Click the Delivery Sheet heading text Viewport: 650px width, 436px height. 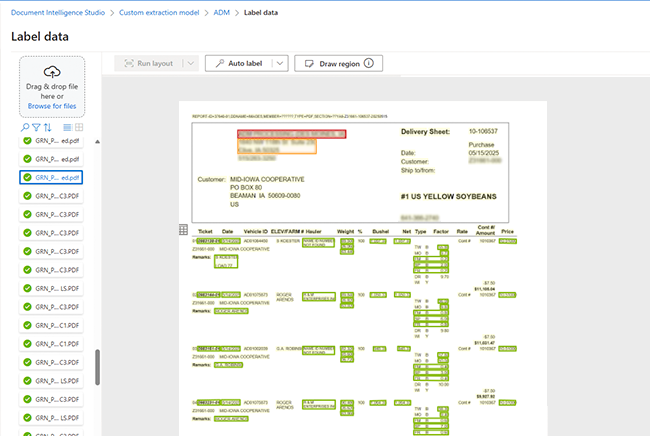click(x=425, y=132)
